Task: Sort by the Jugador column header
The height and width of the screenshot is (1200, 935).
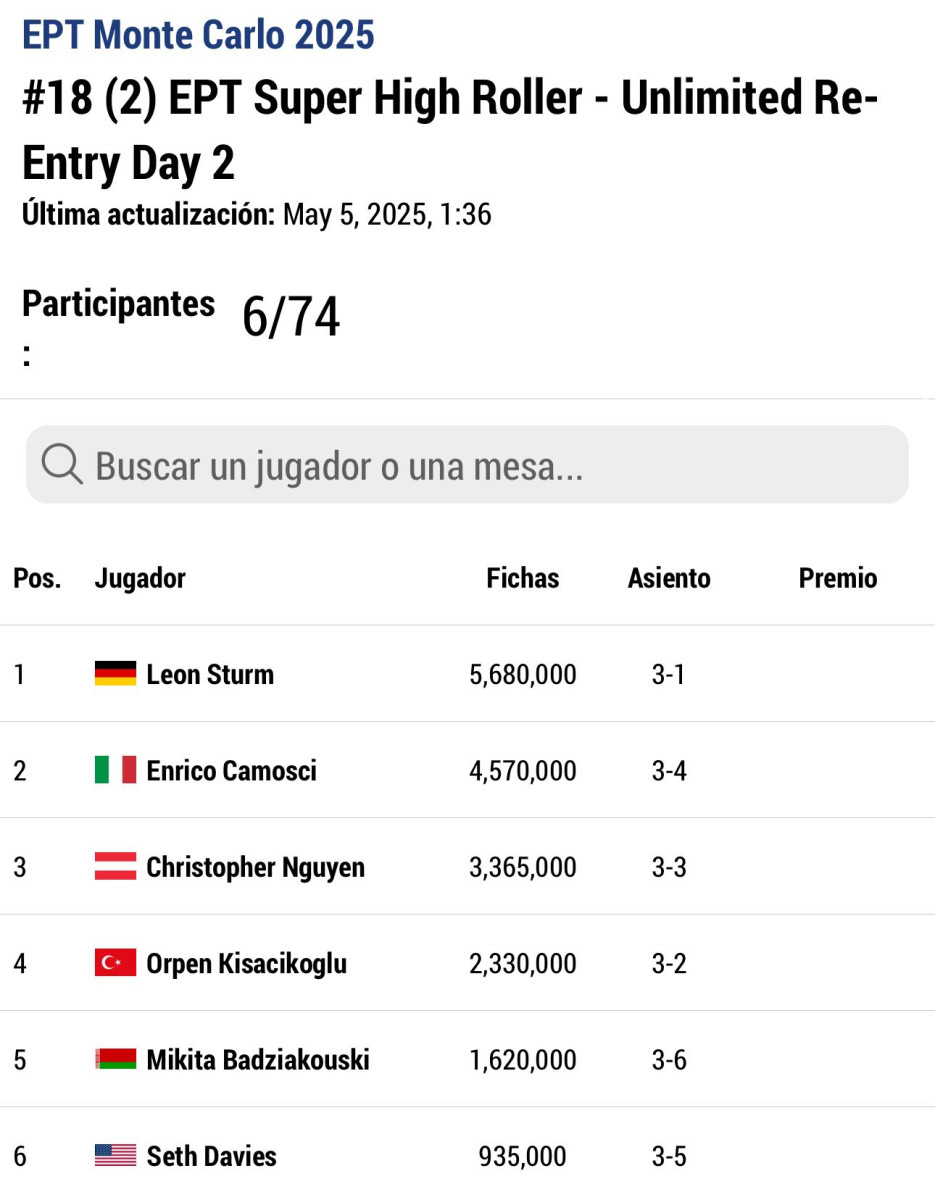Action: coord(140,578)
